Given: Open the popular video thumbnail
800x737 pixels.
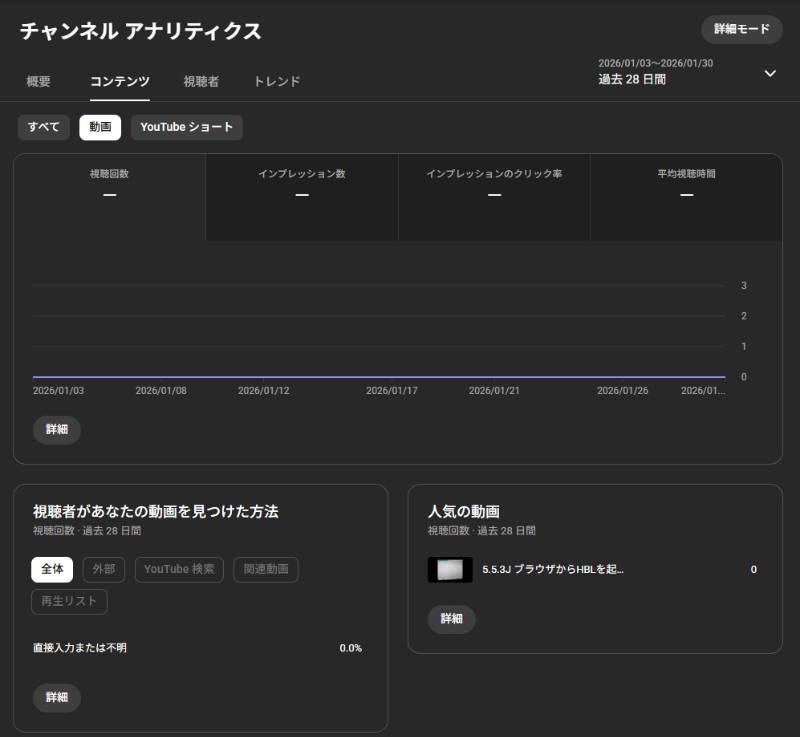Looking at the screenshot, I should pos(450,570).
